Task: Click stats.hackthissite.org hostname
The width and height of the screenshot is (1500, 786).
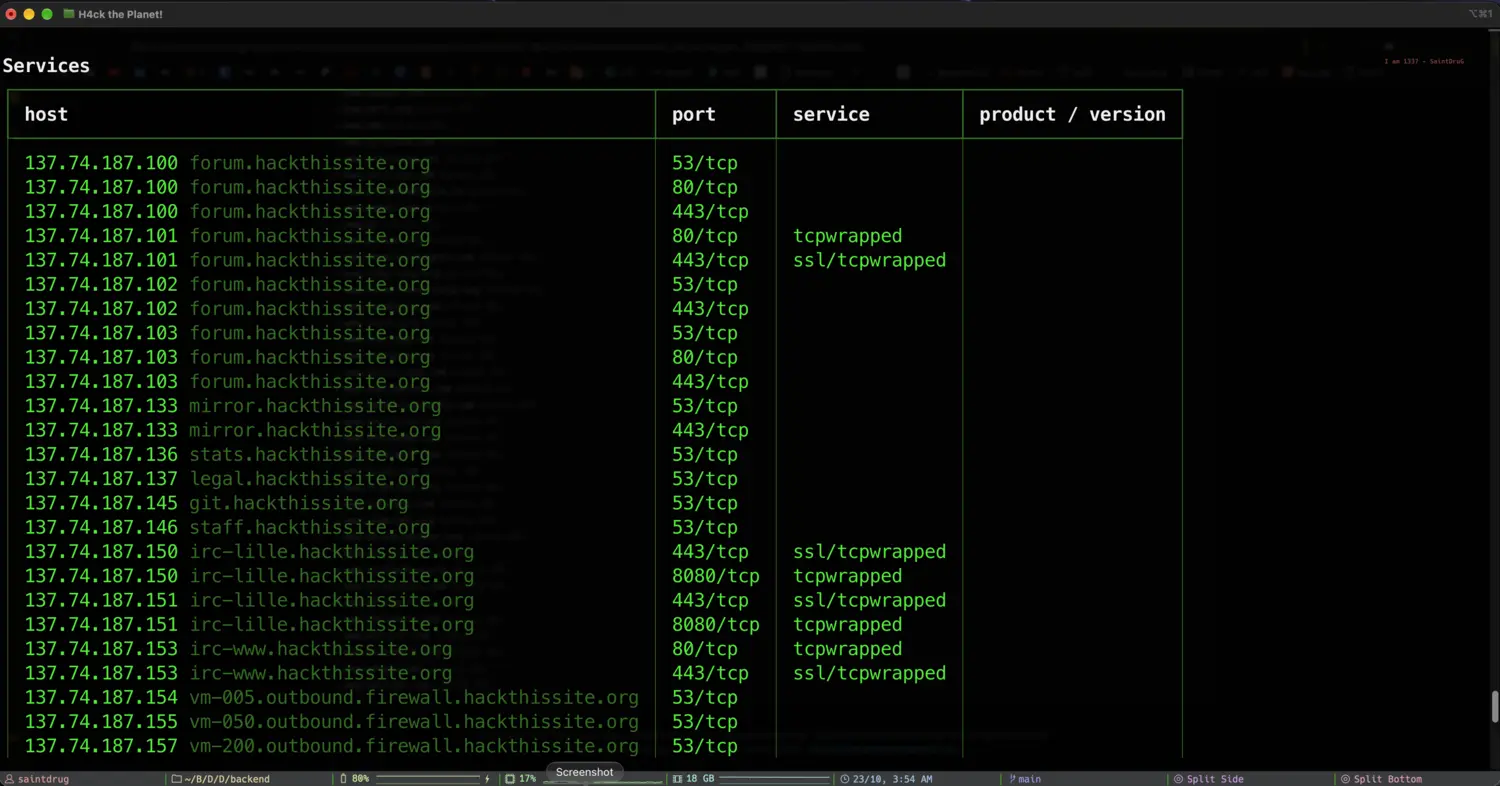Action: 310,455
